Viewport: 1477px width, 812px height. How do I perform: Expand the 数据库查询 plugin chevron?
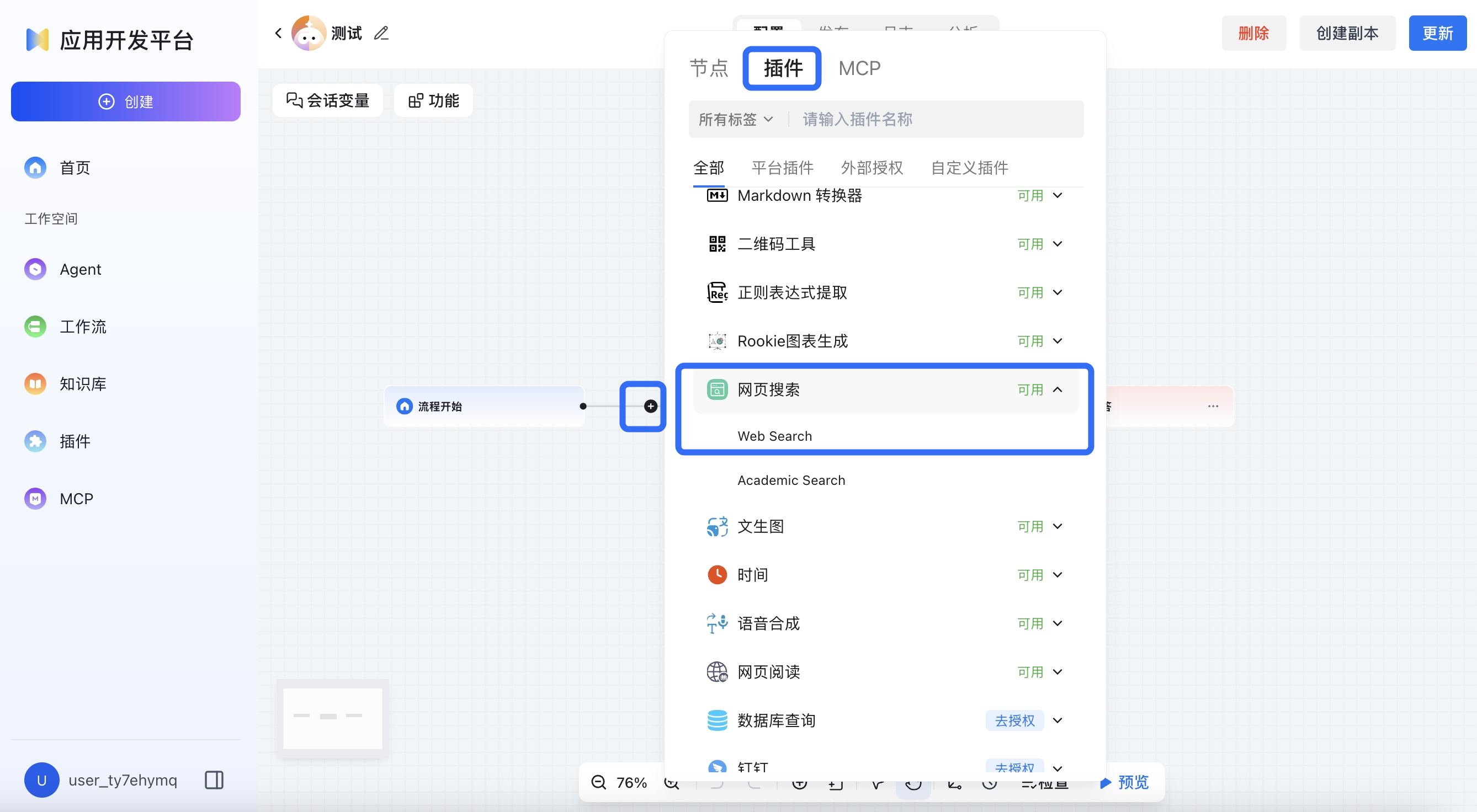1058,720
